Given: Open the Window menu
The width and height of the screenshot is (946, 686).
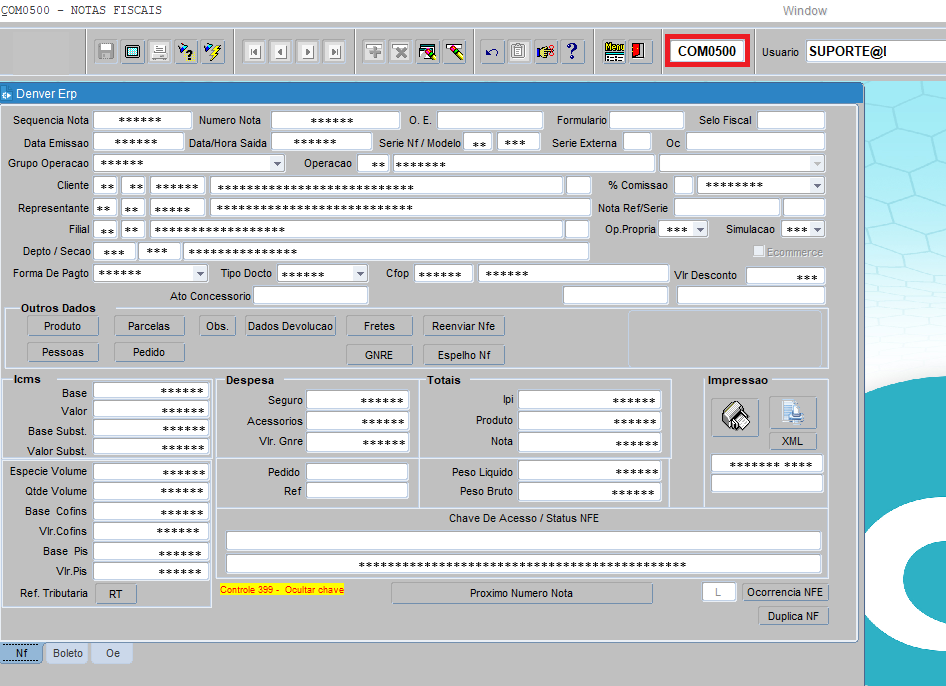Looking at the screenshot, I should (804, 11).
